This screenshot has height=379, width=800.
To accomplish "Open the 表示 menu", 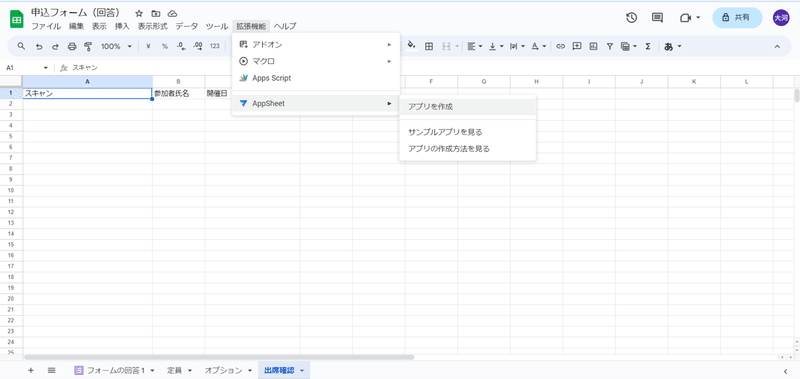I will (99, 26).
